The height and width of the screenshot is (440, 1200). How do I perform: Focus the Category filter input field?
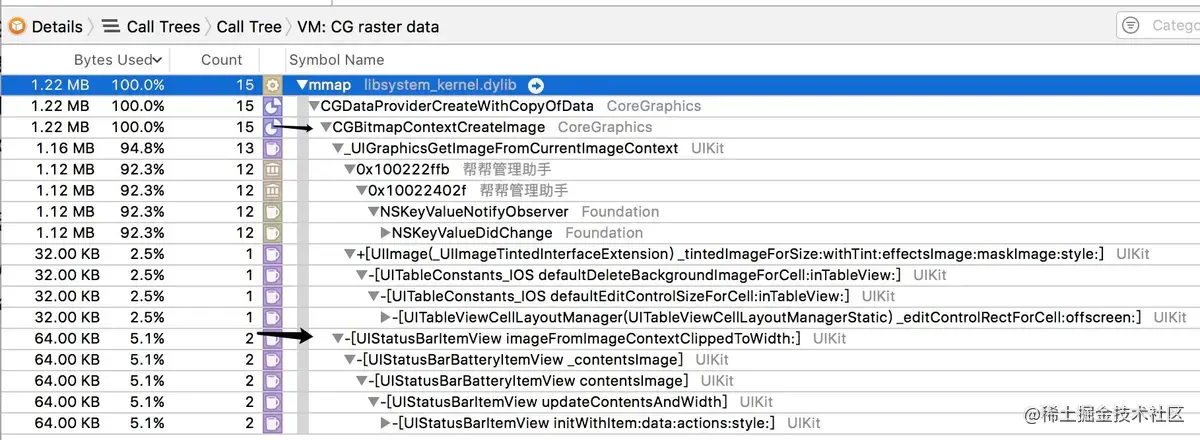click(x=1158, y=26)
